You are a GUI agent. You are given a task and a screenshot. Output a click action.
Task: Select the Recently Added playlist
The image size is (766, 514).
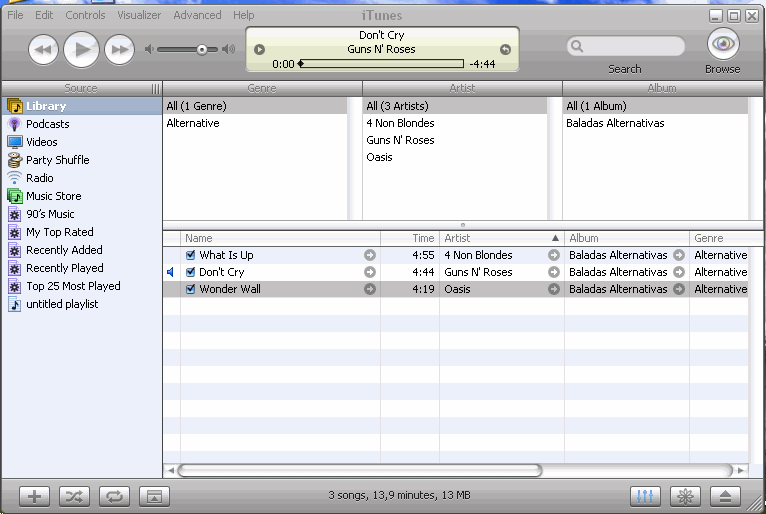tap(82, 251)
